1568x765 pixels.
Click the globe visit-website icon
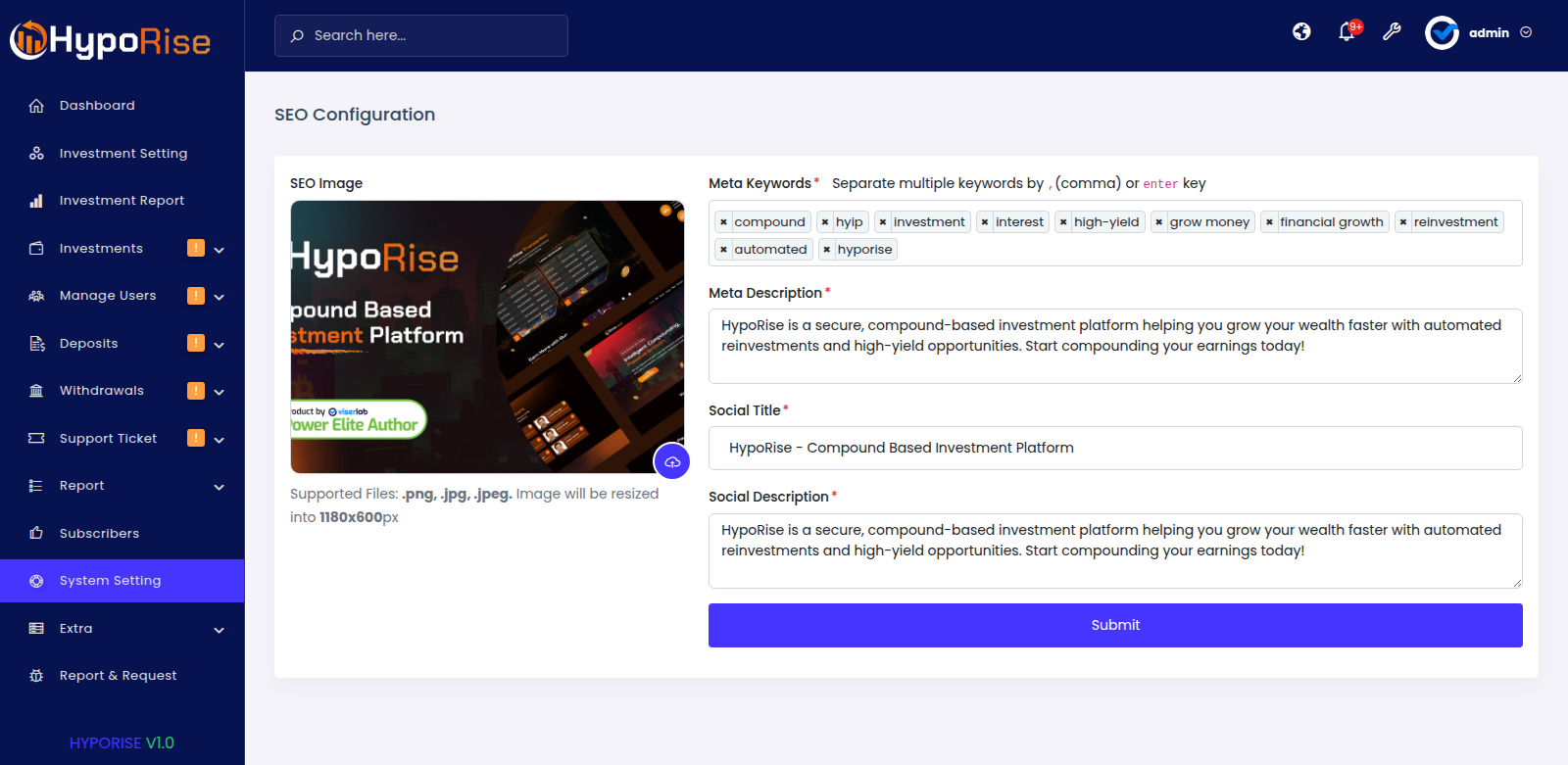(x=1301, y=32)
